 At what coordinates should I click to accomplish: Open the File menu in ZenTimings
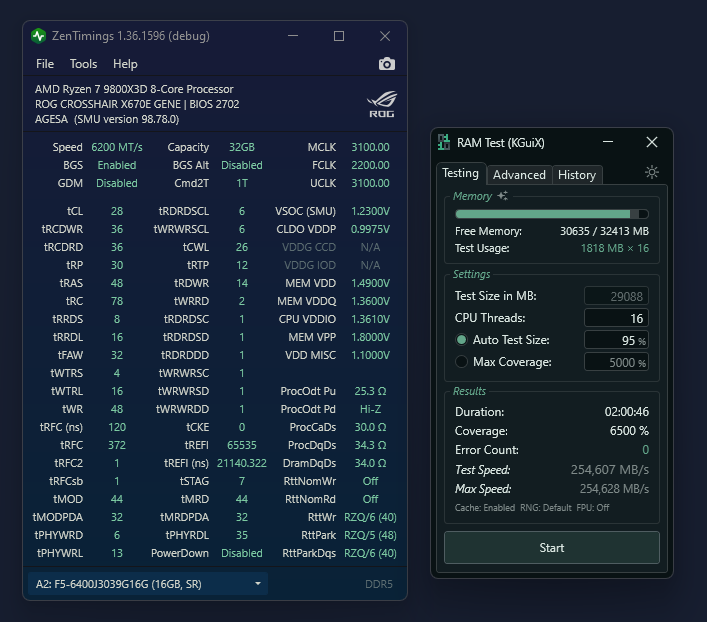[45, 64]
